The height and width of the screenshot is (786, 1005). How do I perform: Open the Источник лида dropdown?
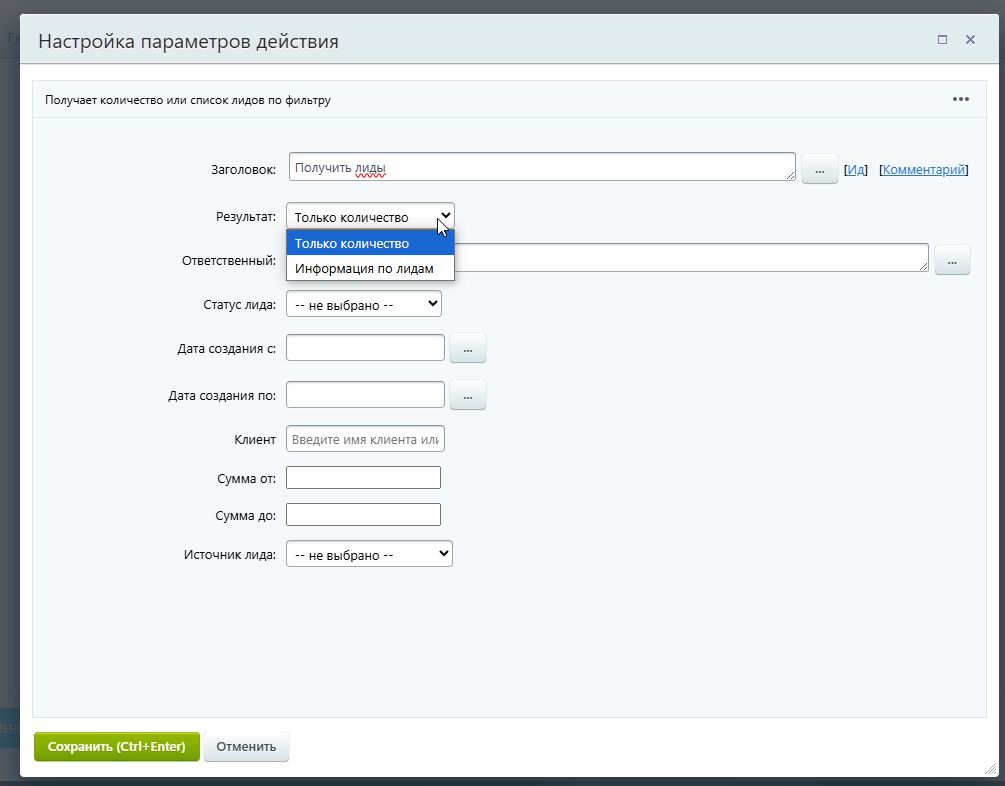coord(369,554)
